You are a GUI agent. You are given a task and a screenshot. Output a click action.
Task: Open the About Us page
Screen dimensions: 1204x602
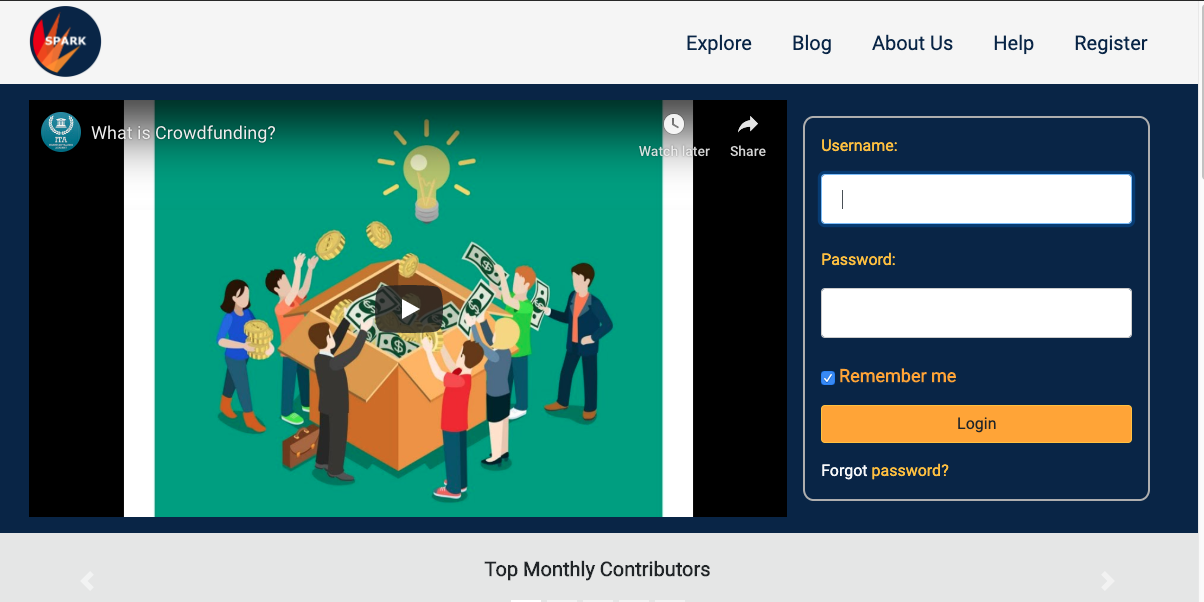coord(912,43)
